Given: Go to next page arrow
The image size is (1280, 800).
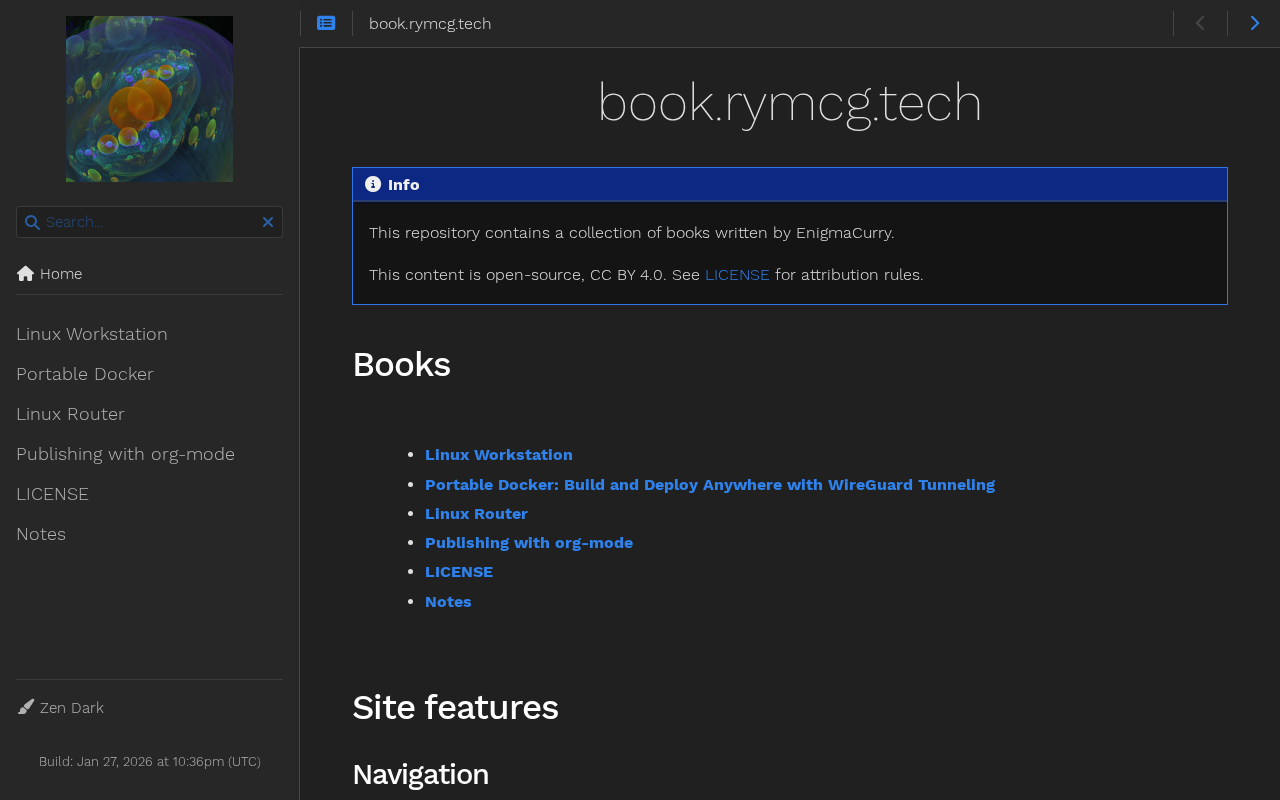Looking at the screenshot, I should coord(1254,23).
